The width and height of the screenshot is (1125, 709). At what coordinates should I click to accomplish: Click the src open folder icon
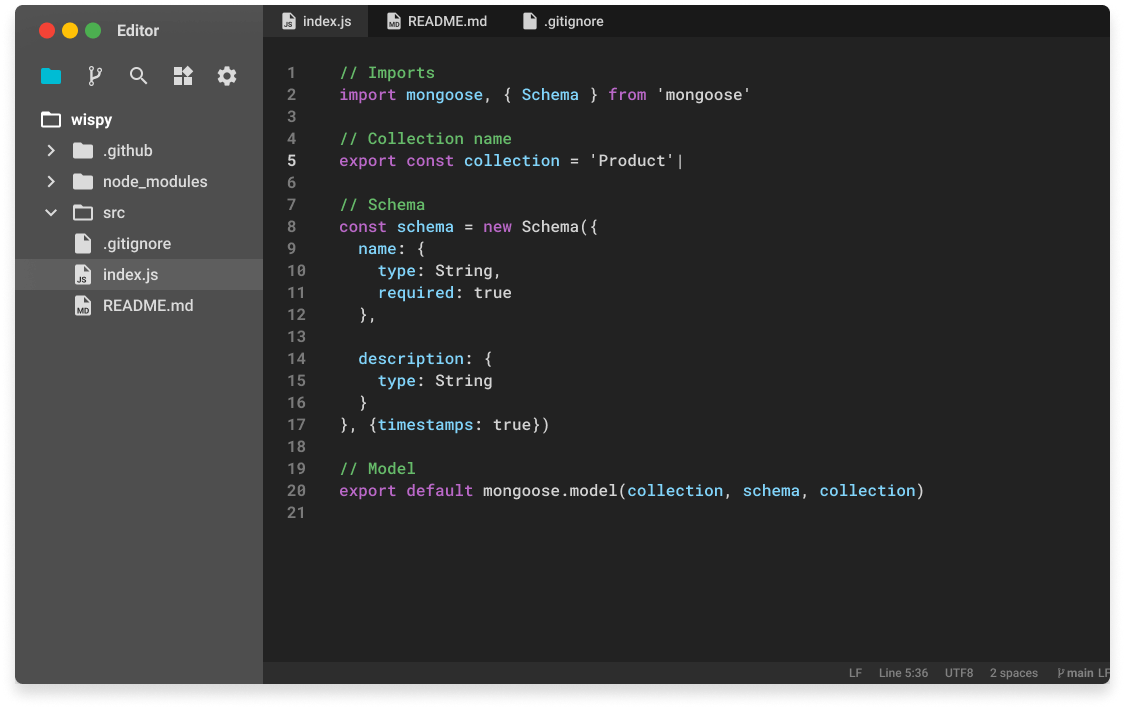tap(83, 212)
